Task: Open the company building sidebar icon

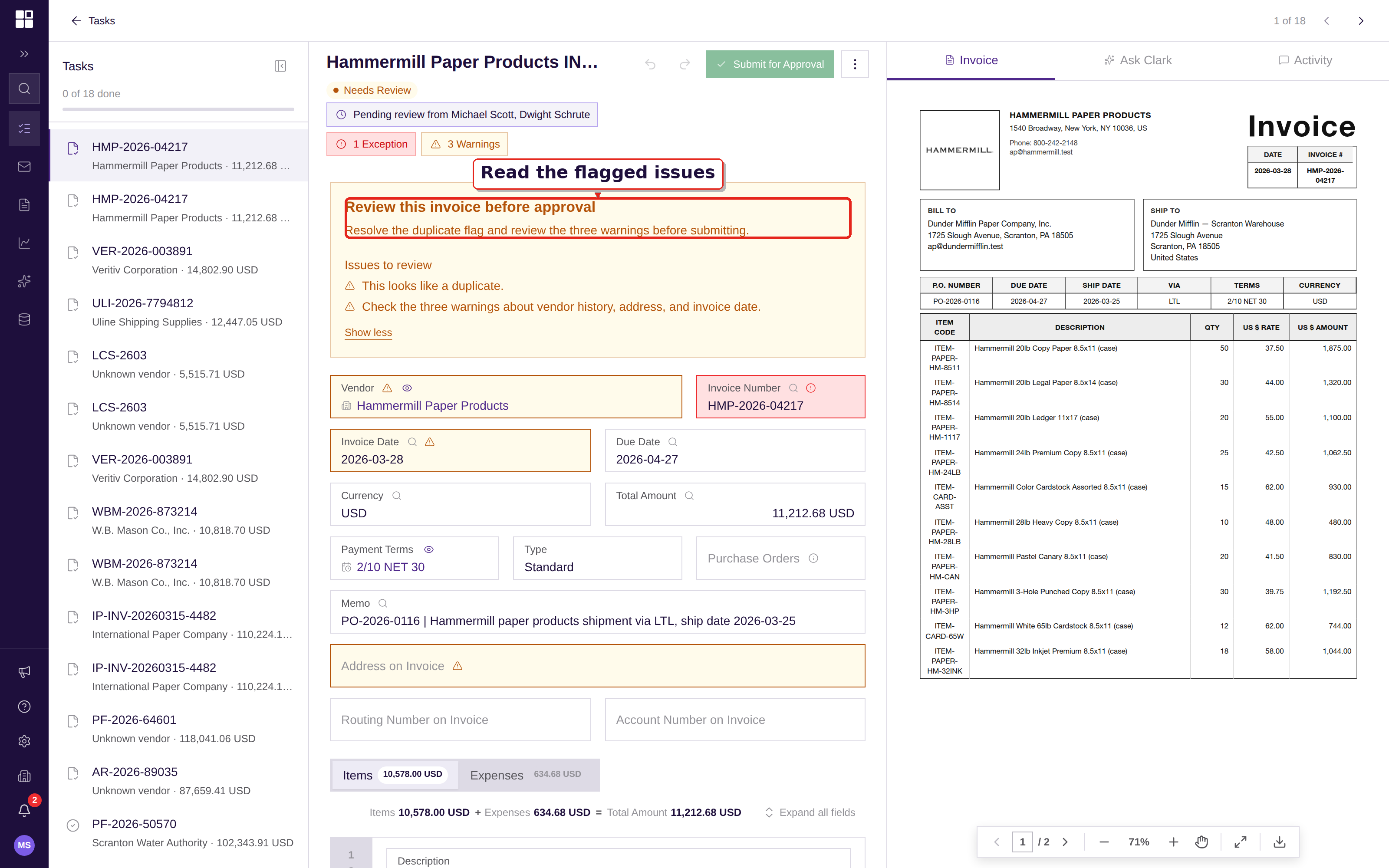Action: (24, 776)
